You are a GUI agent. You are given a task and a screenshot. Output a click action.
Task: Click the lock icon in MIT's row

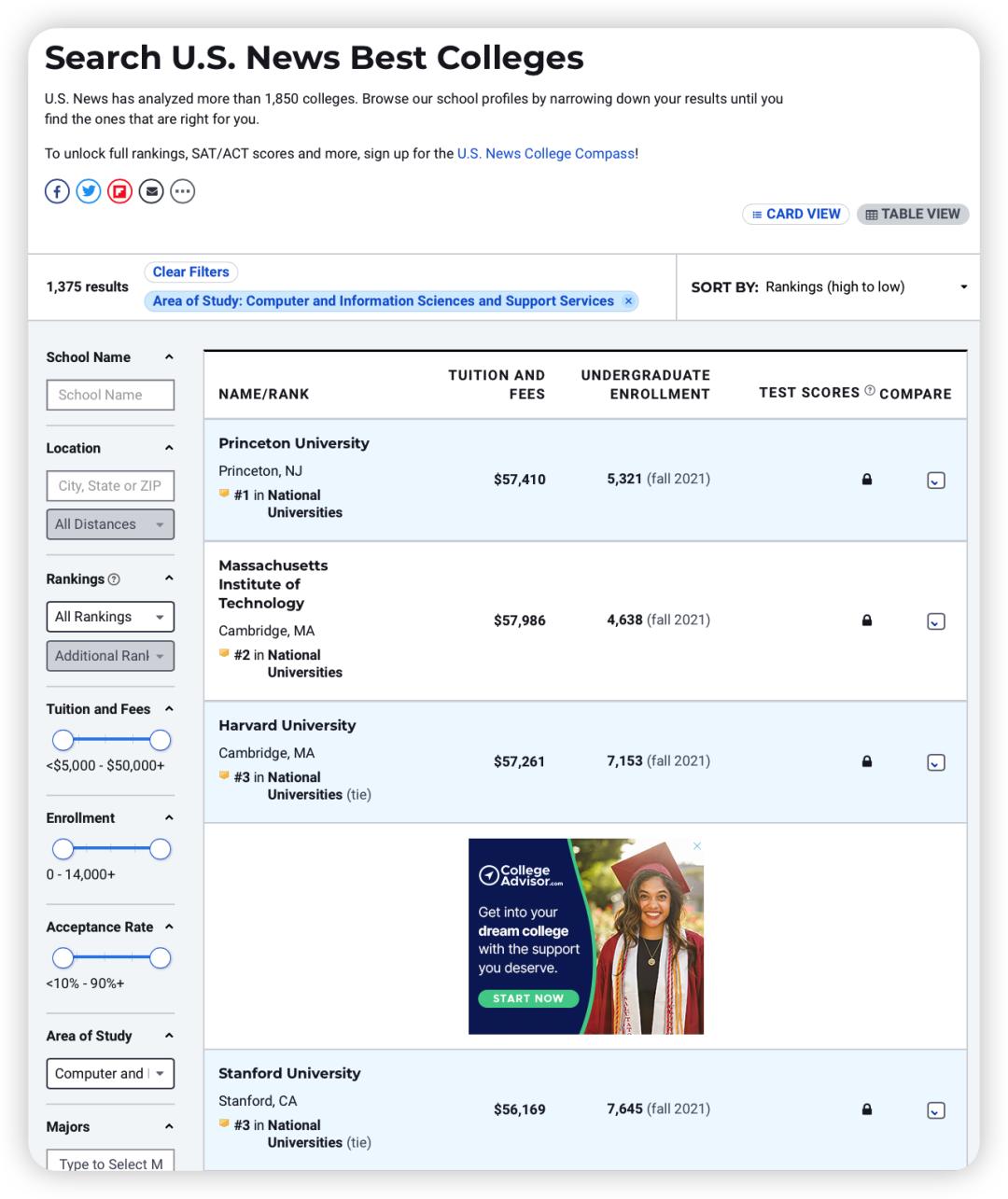(867, 620)
